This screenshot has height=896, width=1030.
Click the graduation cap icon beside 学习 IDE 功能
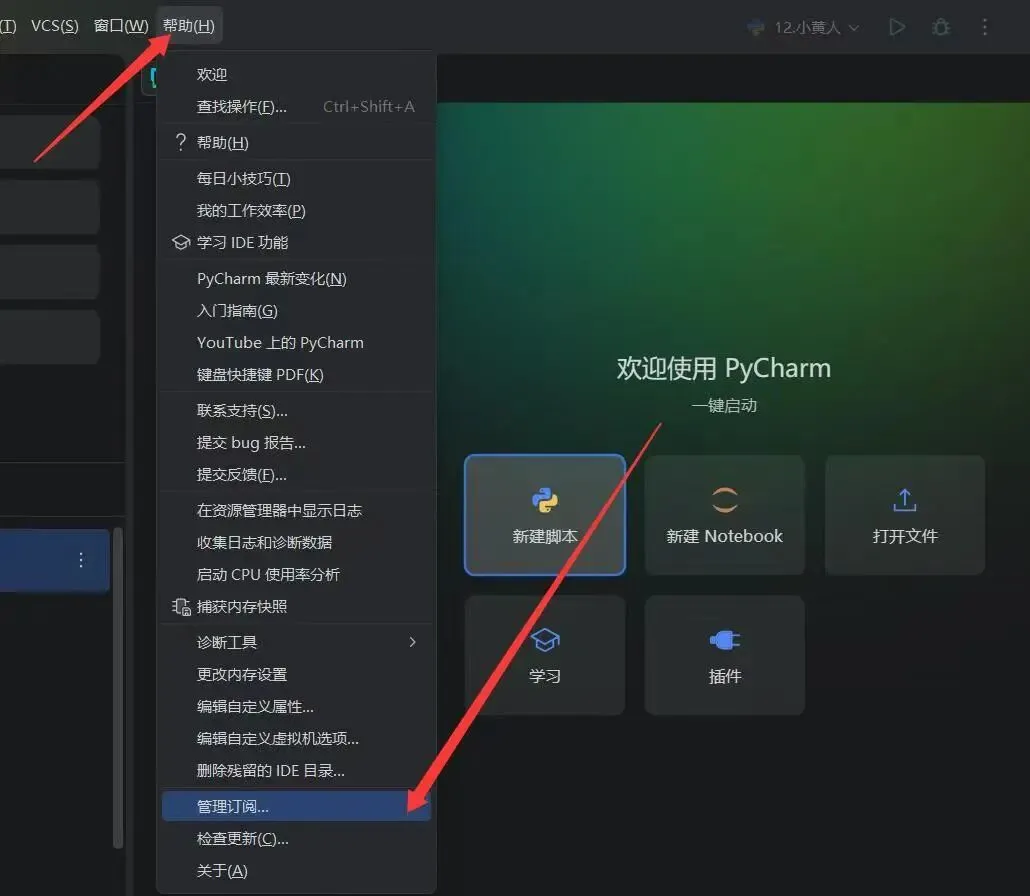pos(181,242)
